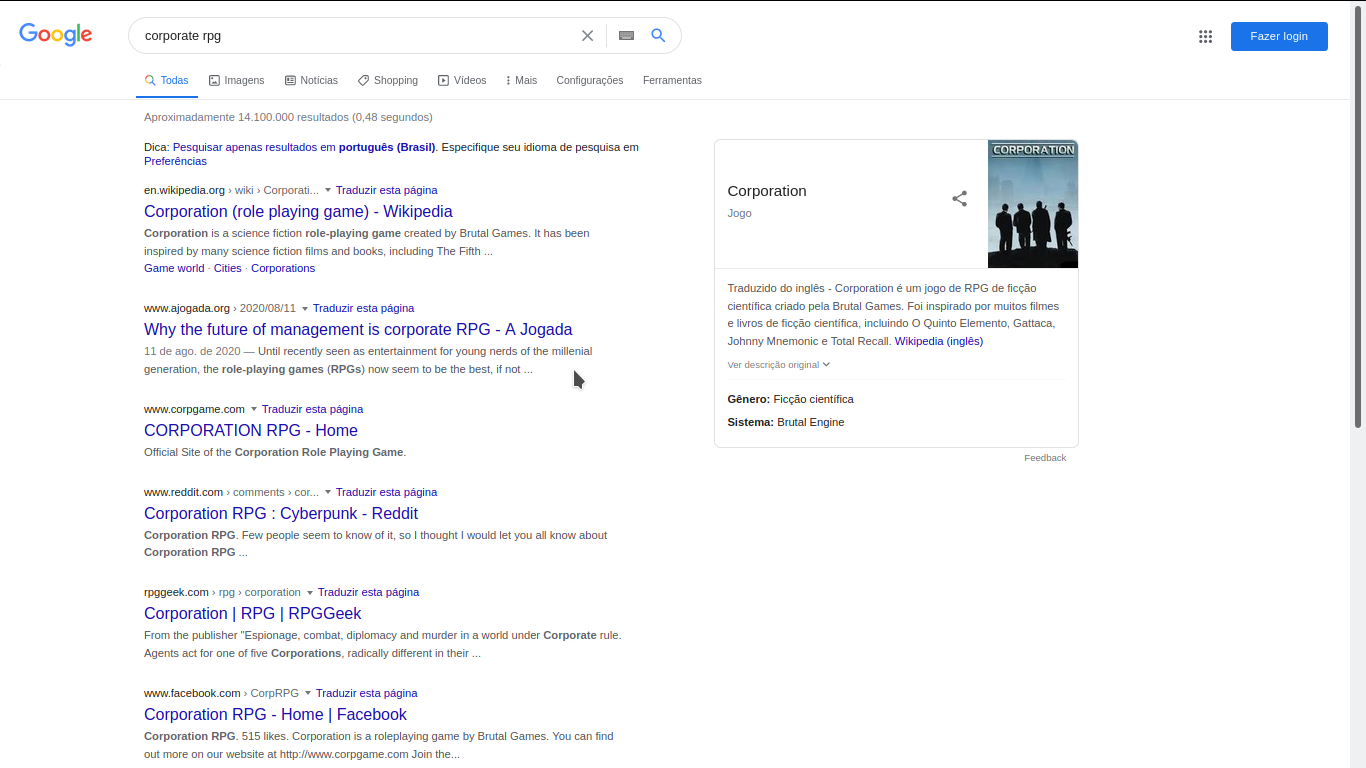Open the Game world sitelink
This screenshot has width=1366, height=768.
point(174,268)
